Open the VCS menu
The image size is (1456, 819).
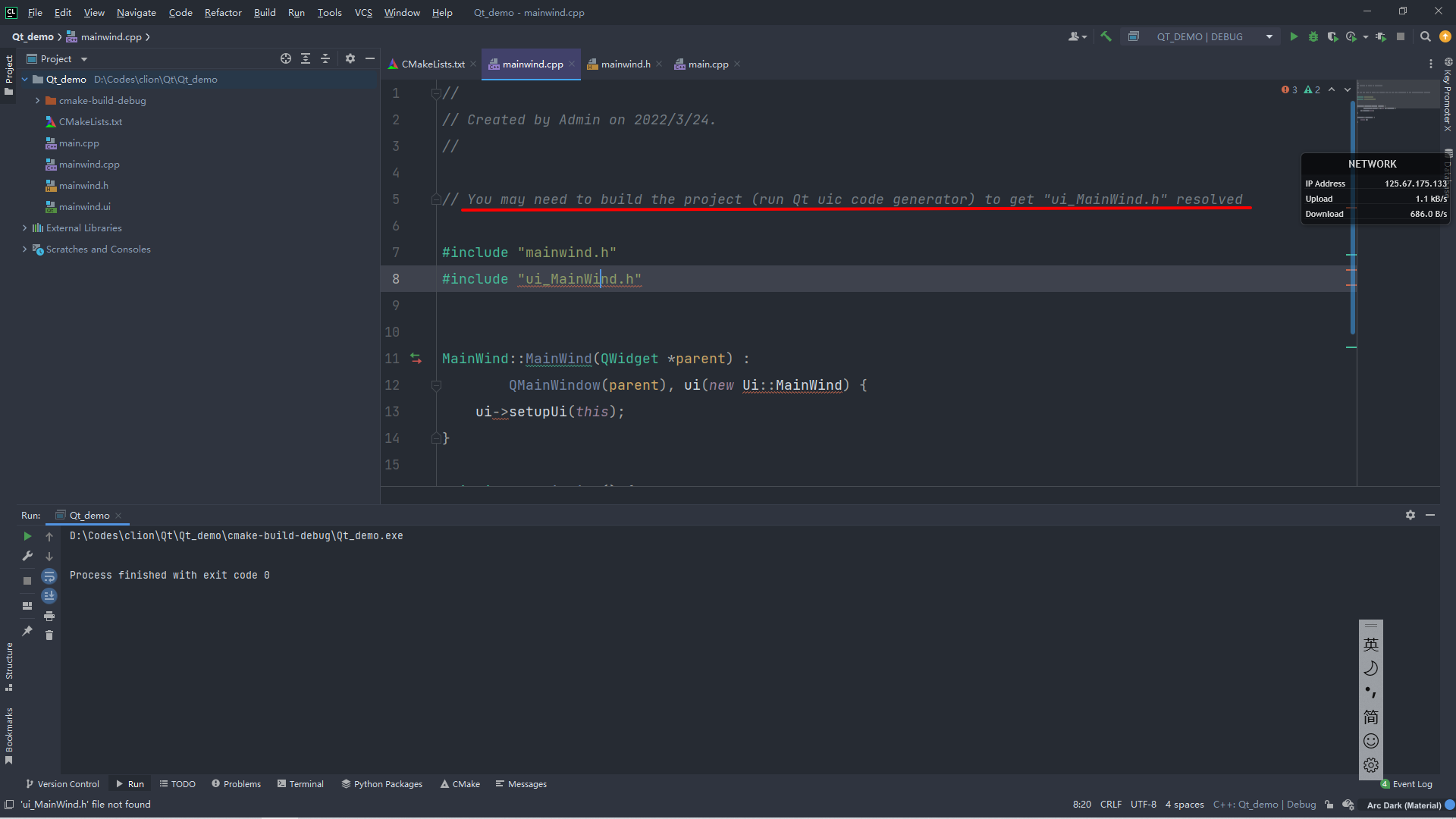[363, 13]
